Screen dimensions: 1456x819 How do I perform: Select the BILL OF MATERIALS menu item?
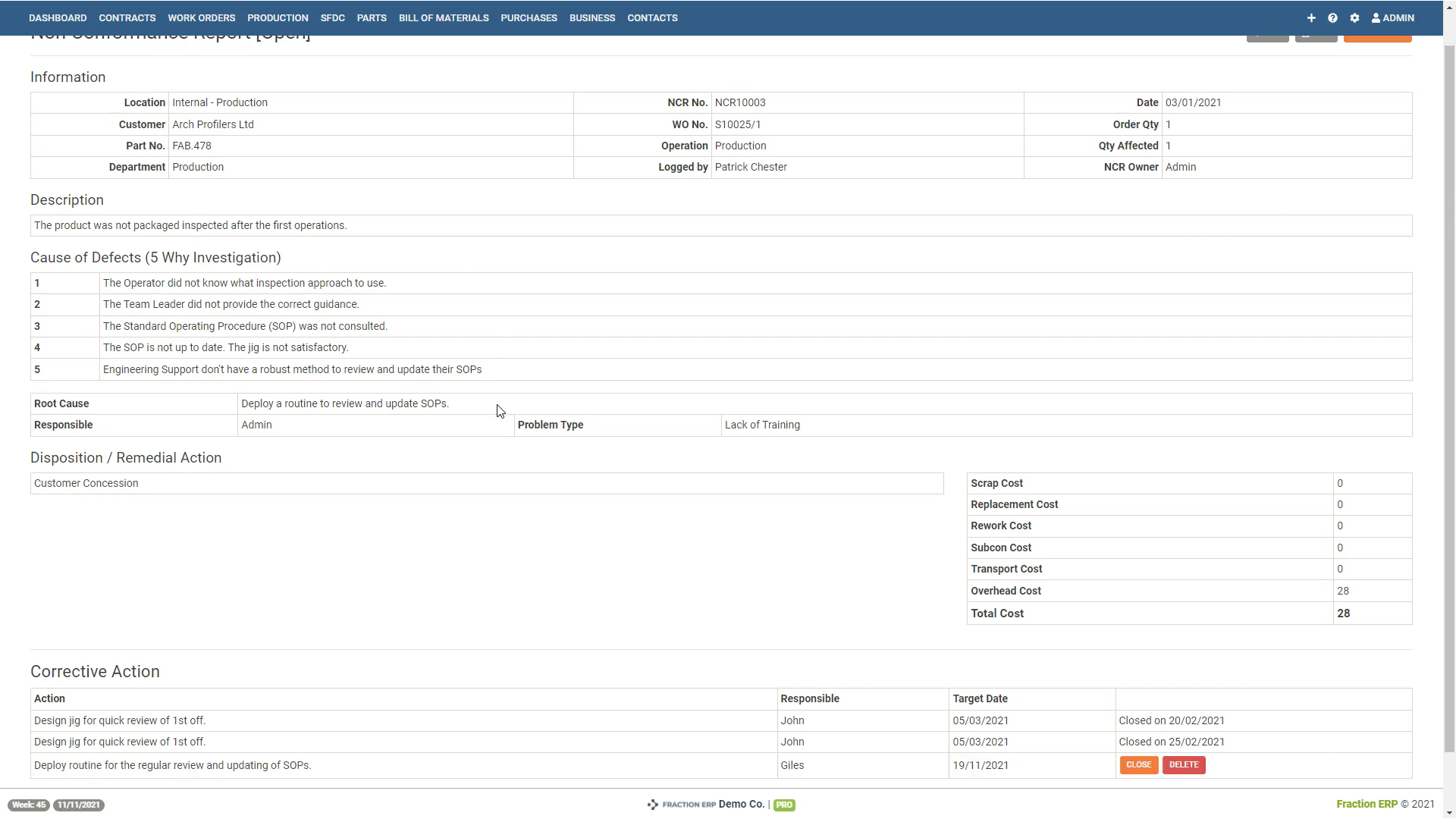[444, 17]
